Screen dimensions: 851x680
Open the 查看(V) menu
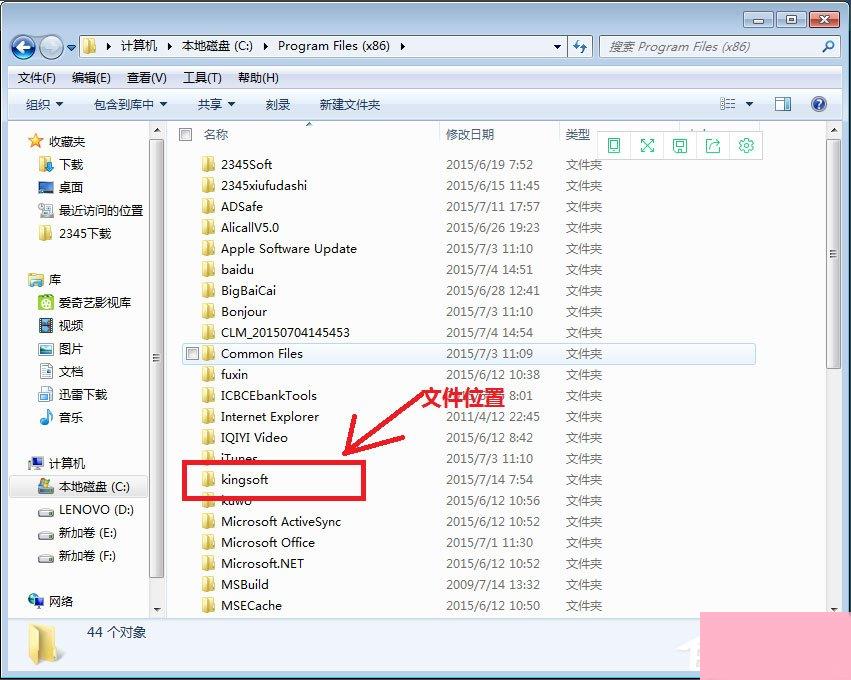(147, 78)
